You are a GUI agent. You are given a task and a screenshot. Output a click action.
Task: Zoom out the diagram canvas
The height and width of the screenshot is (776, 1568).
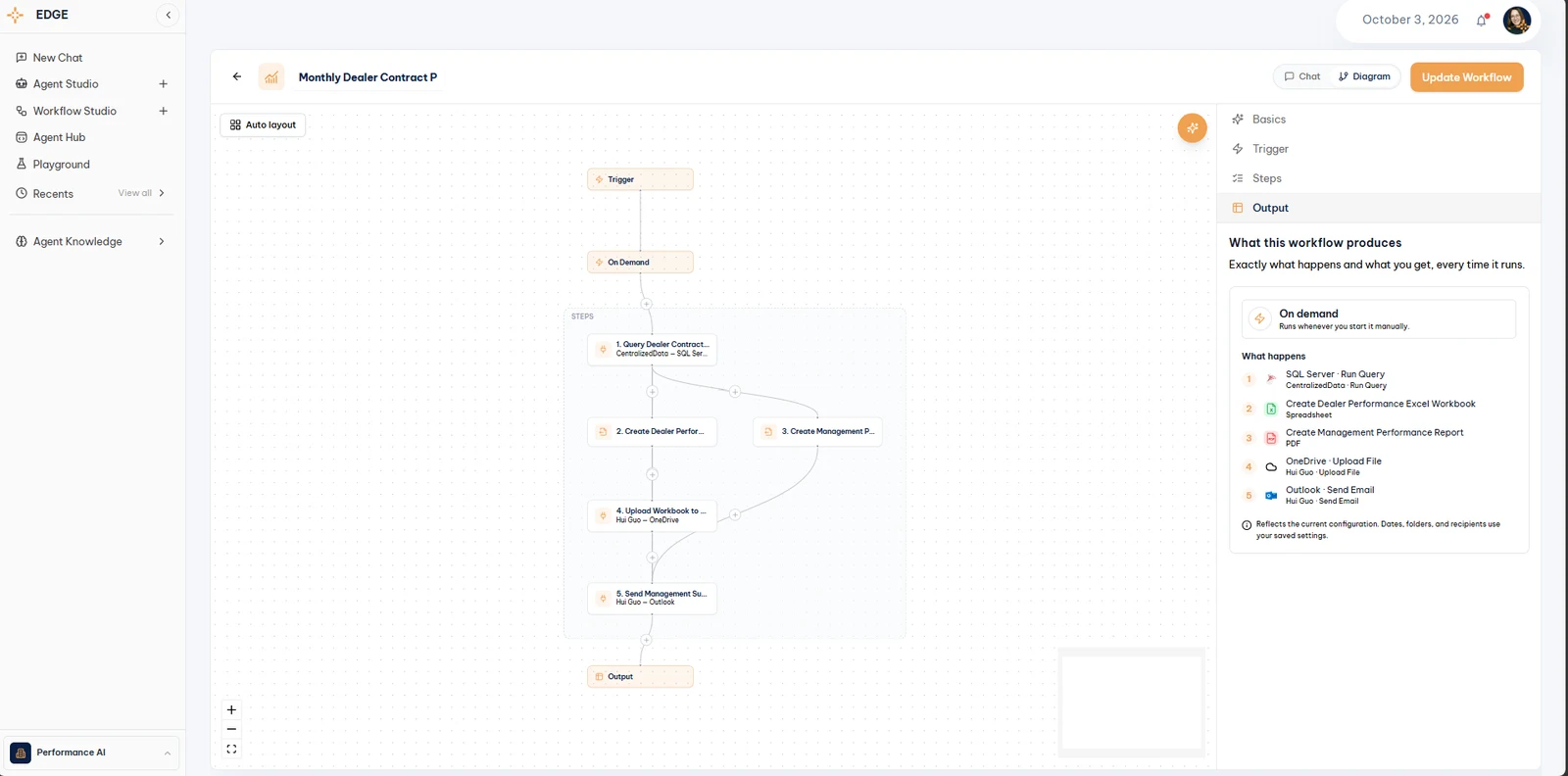click(231, 730)
